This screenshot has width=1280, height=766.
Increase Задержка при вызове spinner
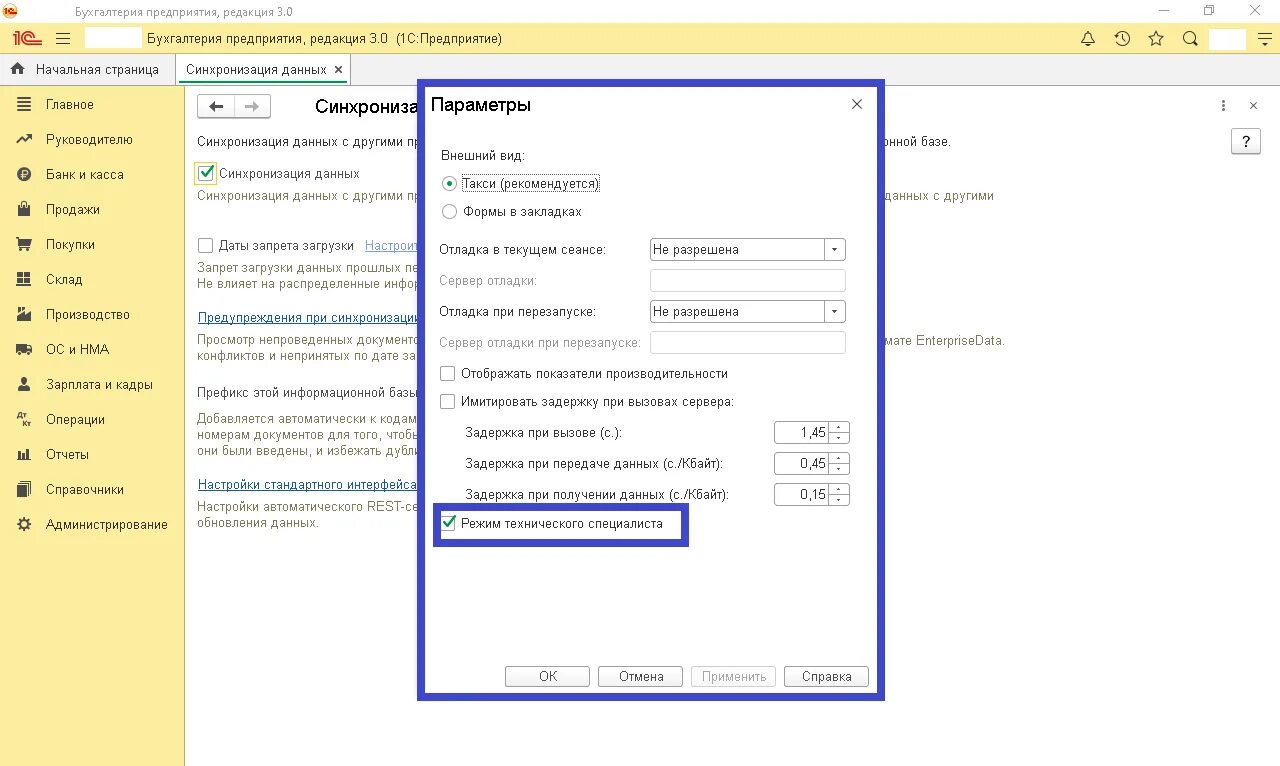click(840, 428)
